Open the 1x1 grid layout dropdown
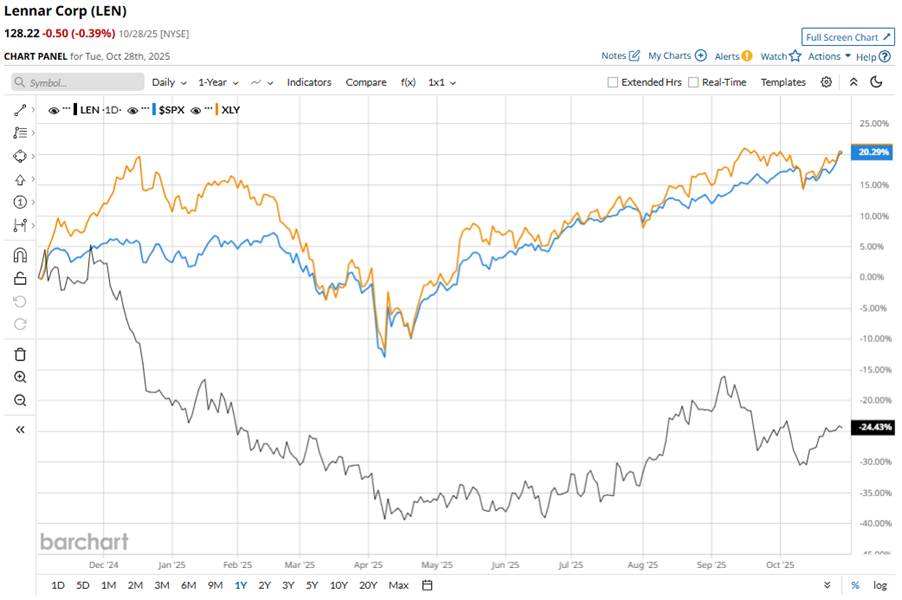902x600 pixels. click(x=442, y=82)
